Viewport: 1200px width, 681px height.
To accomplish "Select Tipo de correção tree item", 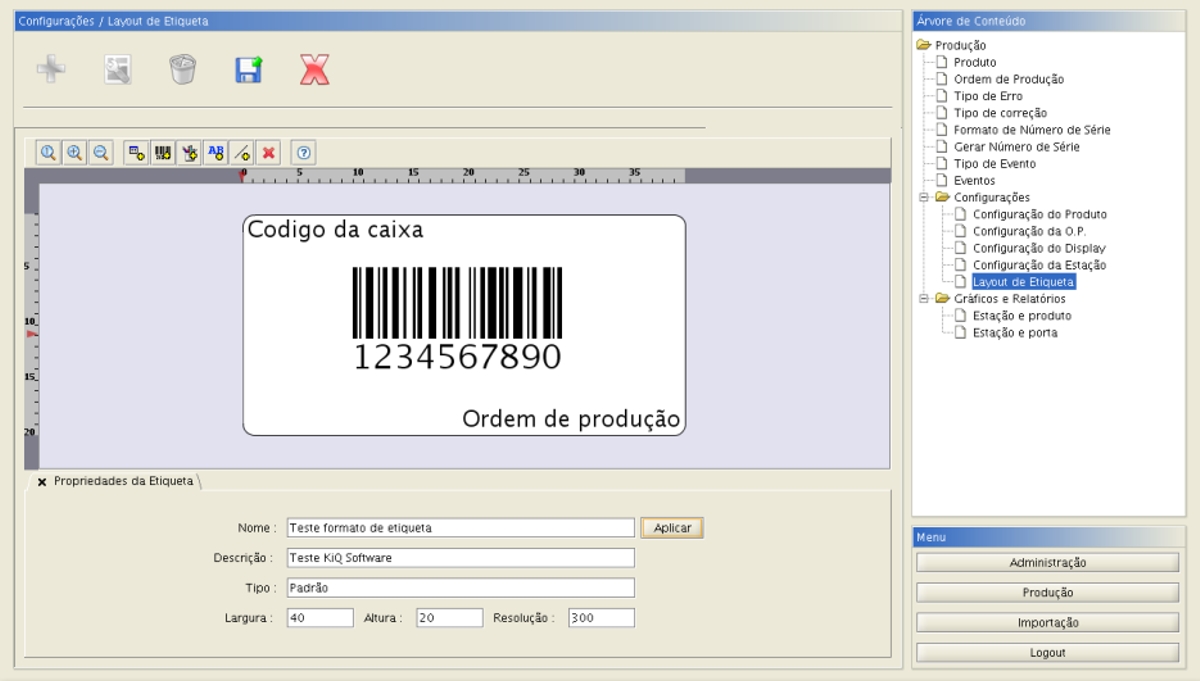I will pyautogui.click(x=1000, y=113).
